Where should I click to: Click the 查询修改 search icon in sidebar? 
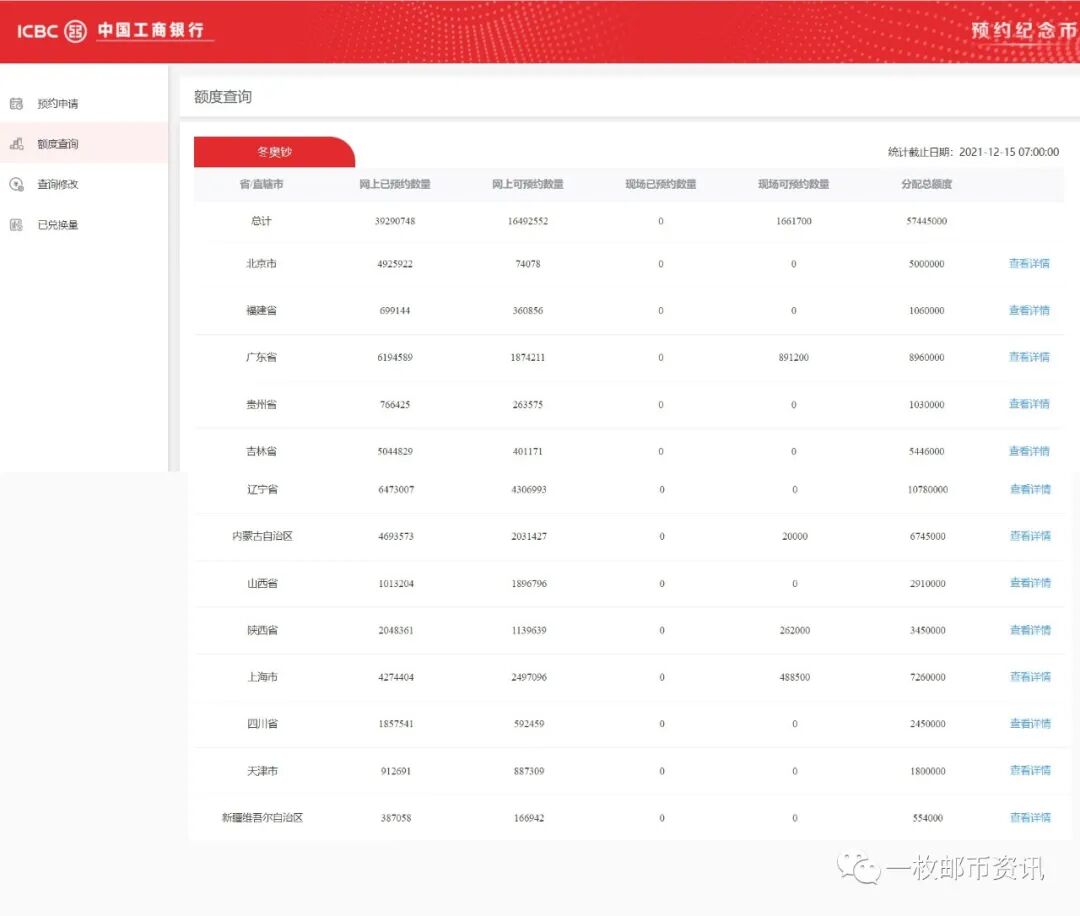coord(17,184)
